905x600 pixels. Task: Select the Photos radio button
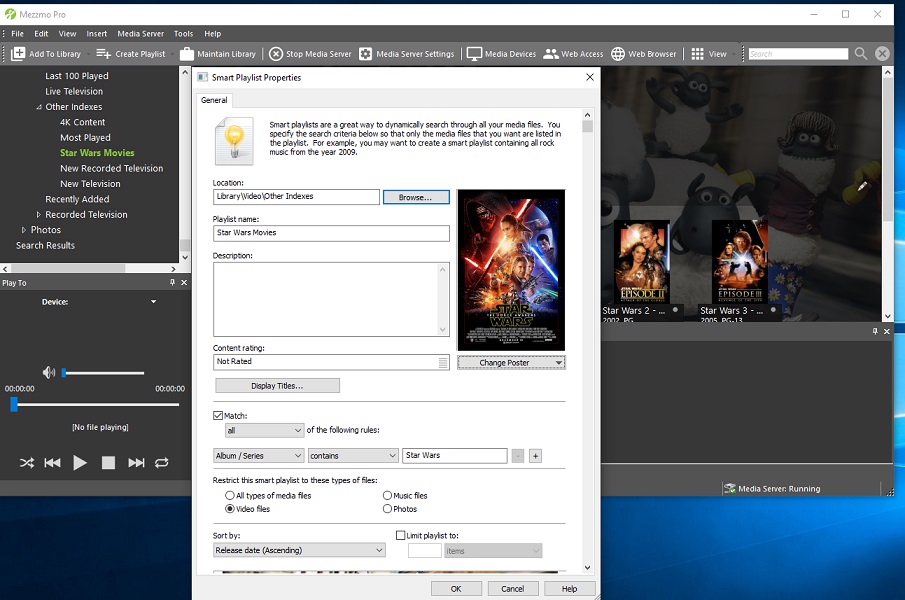coord(387,509)
